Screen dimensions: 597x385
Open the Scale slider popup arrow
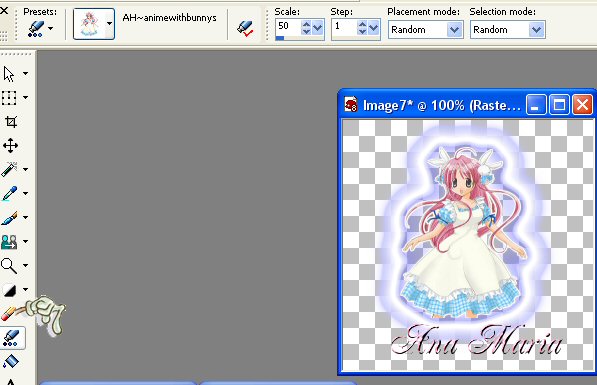point(318,28)
